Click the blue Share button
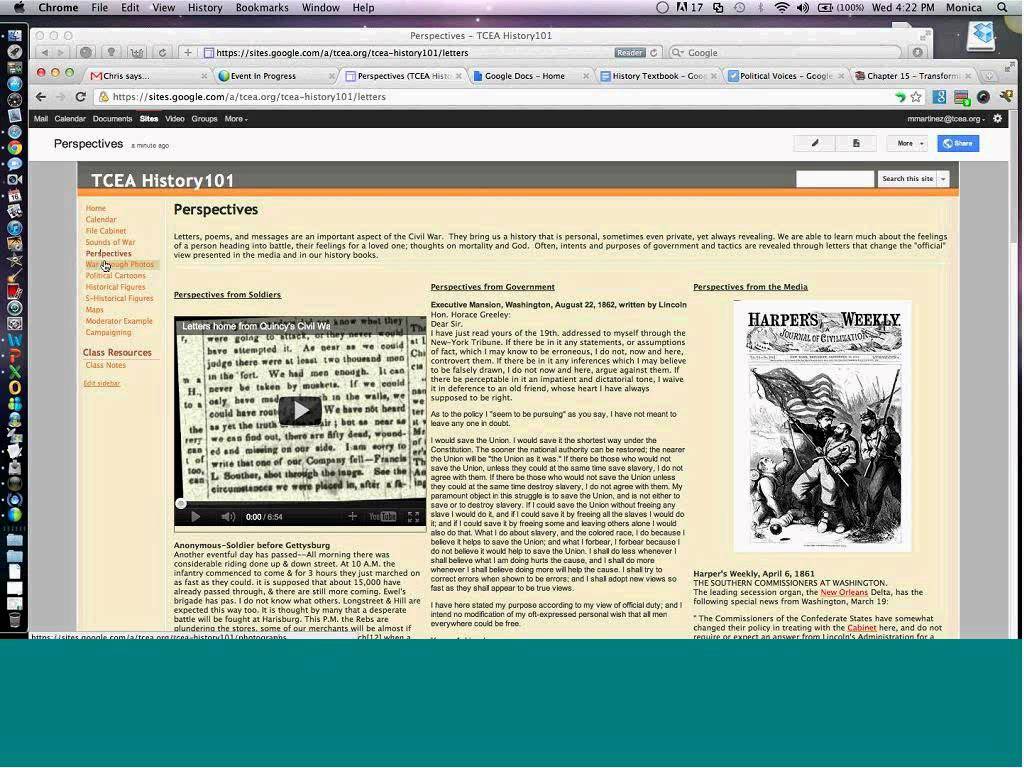The width and height of the screenshot is (1024, 768). (958, 143)
